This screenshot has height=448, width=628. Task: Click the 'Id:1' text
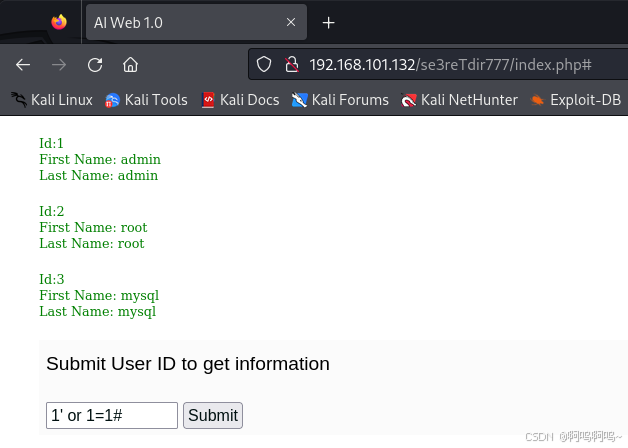(x=51, y=143)
